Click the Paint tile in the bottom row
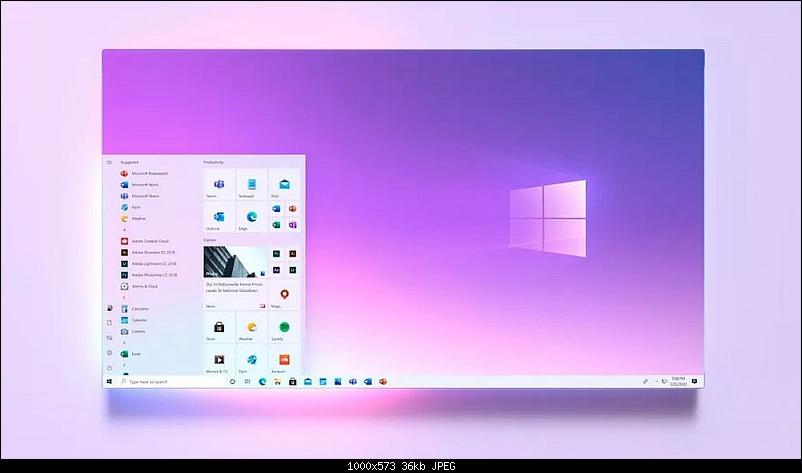The height and width of the screenshot is (473, 802). click(x=252, y=360)
